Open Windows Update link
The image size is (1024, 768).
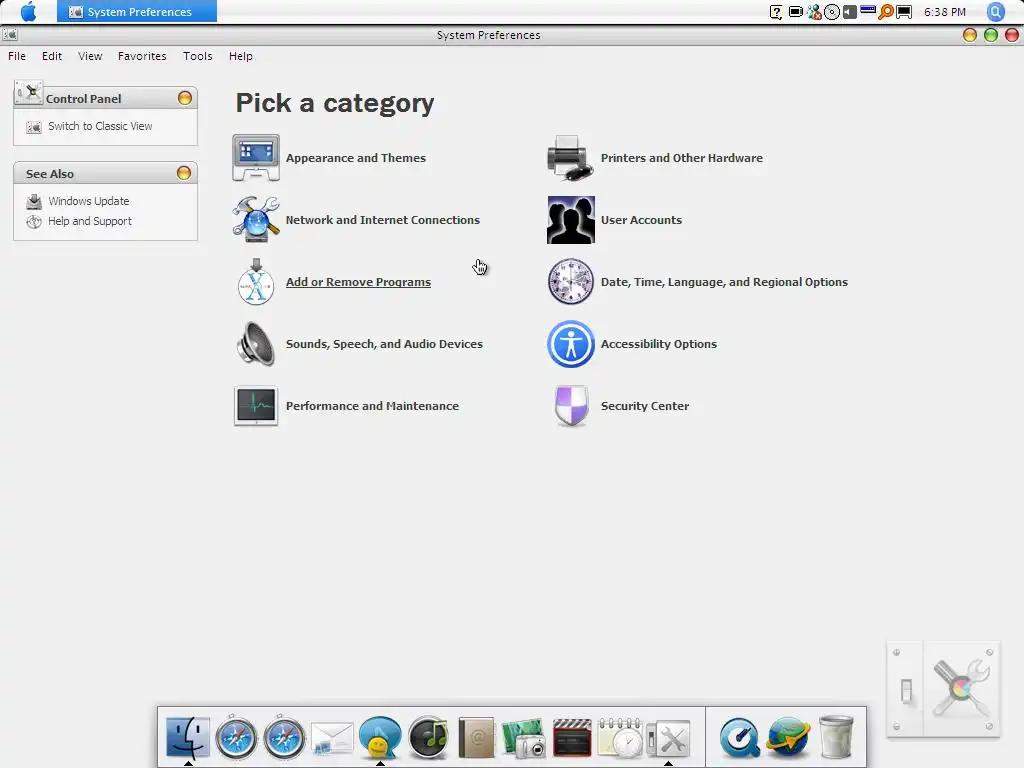(x=89, y=201)
